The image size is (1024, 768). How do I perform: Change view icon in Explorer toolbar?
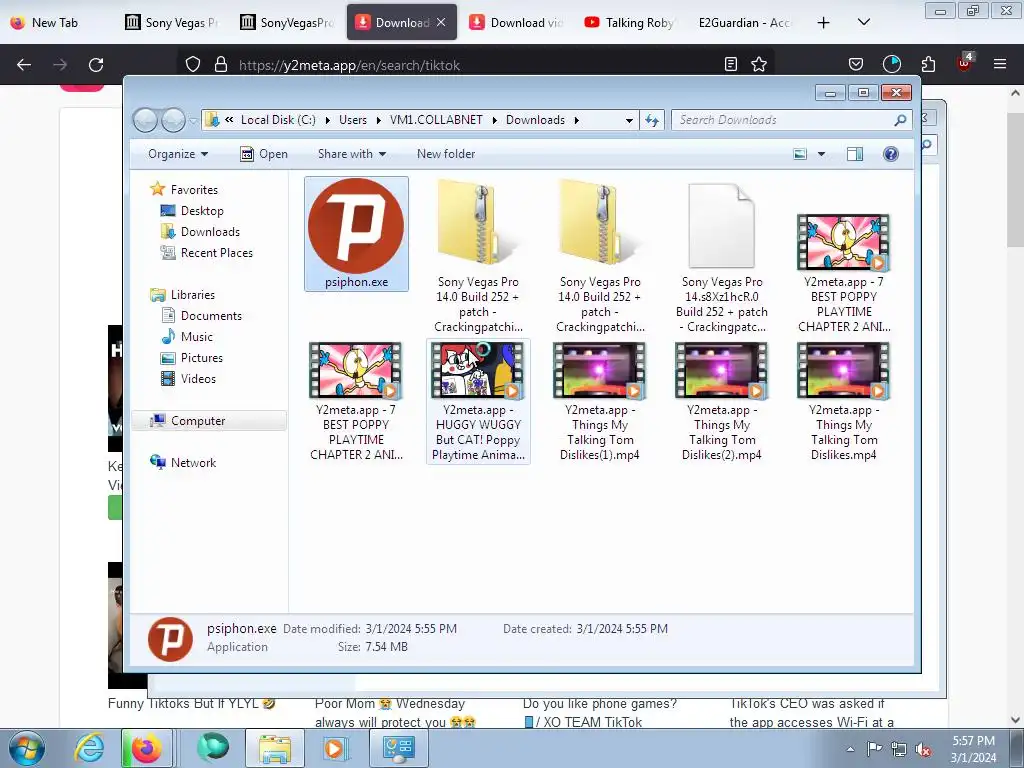[x=800, y=154]
